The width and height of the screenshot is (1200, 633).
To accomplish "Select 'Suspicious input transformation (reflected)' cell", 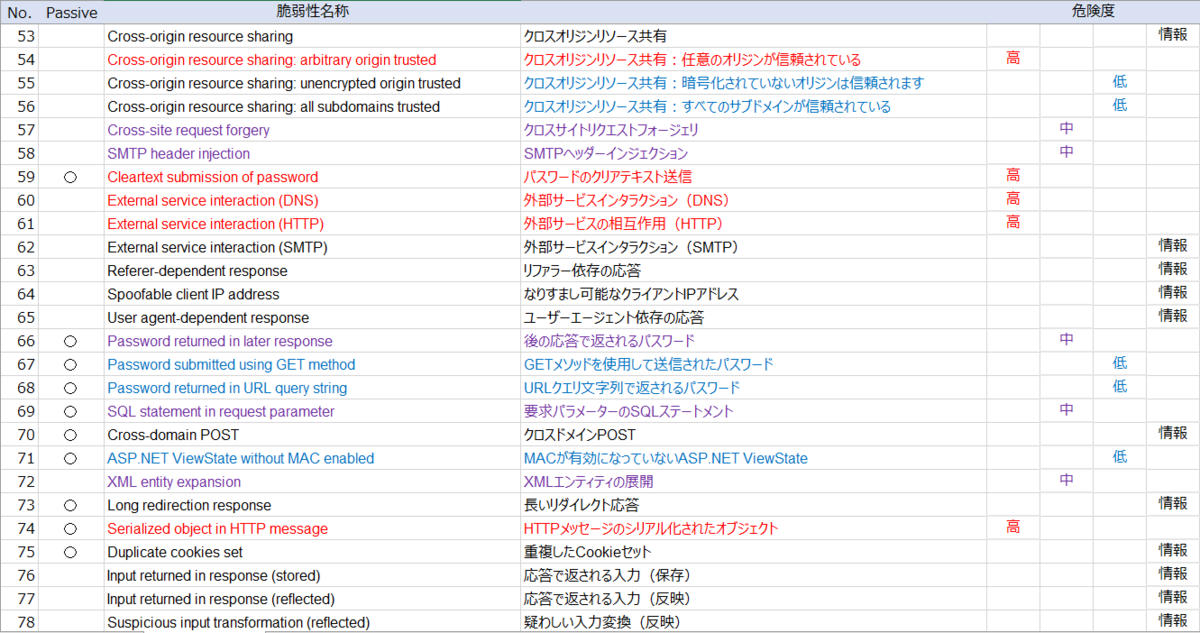I will [312, 623].
